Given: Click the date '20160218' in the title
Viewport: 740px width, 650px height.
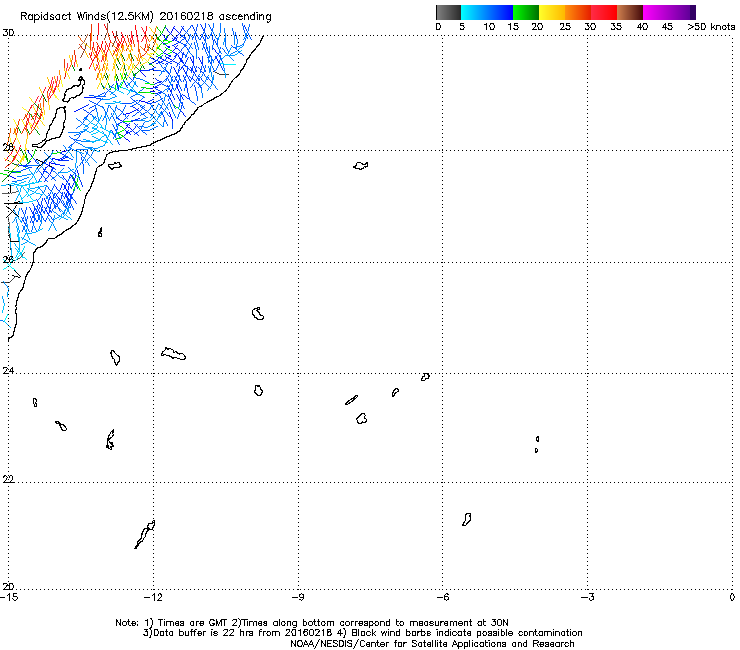Looking at the screenshot, I should point(186,16).
